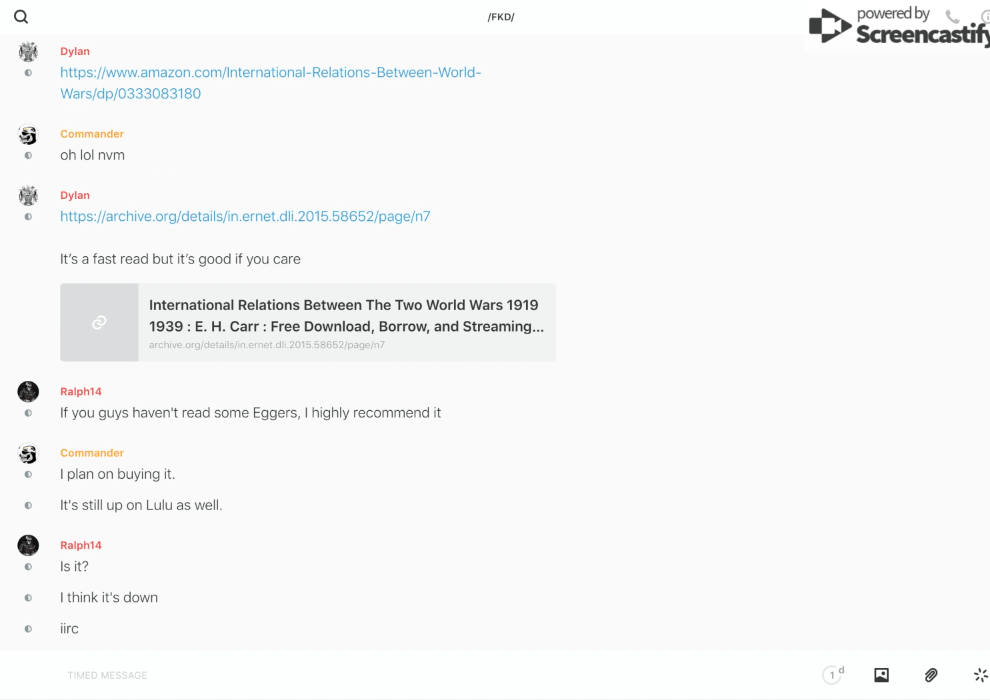Start a call with the phone icon
The height and width of the screenshot is (700, 990).
[x=952, y=17]
